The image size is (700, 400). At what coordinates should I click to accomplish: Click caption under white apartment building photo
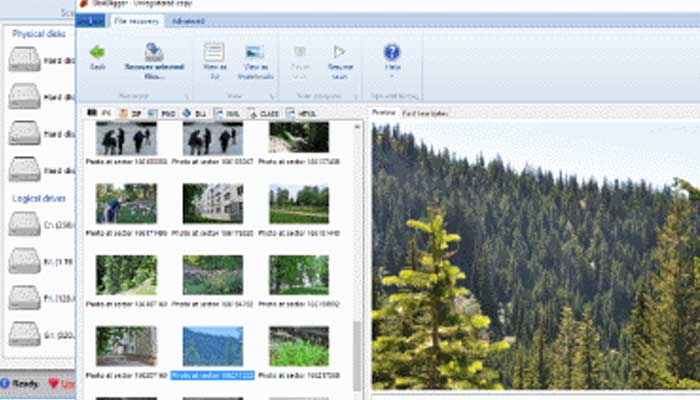point(212,233)
